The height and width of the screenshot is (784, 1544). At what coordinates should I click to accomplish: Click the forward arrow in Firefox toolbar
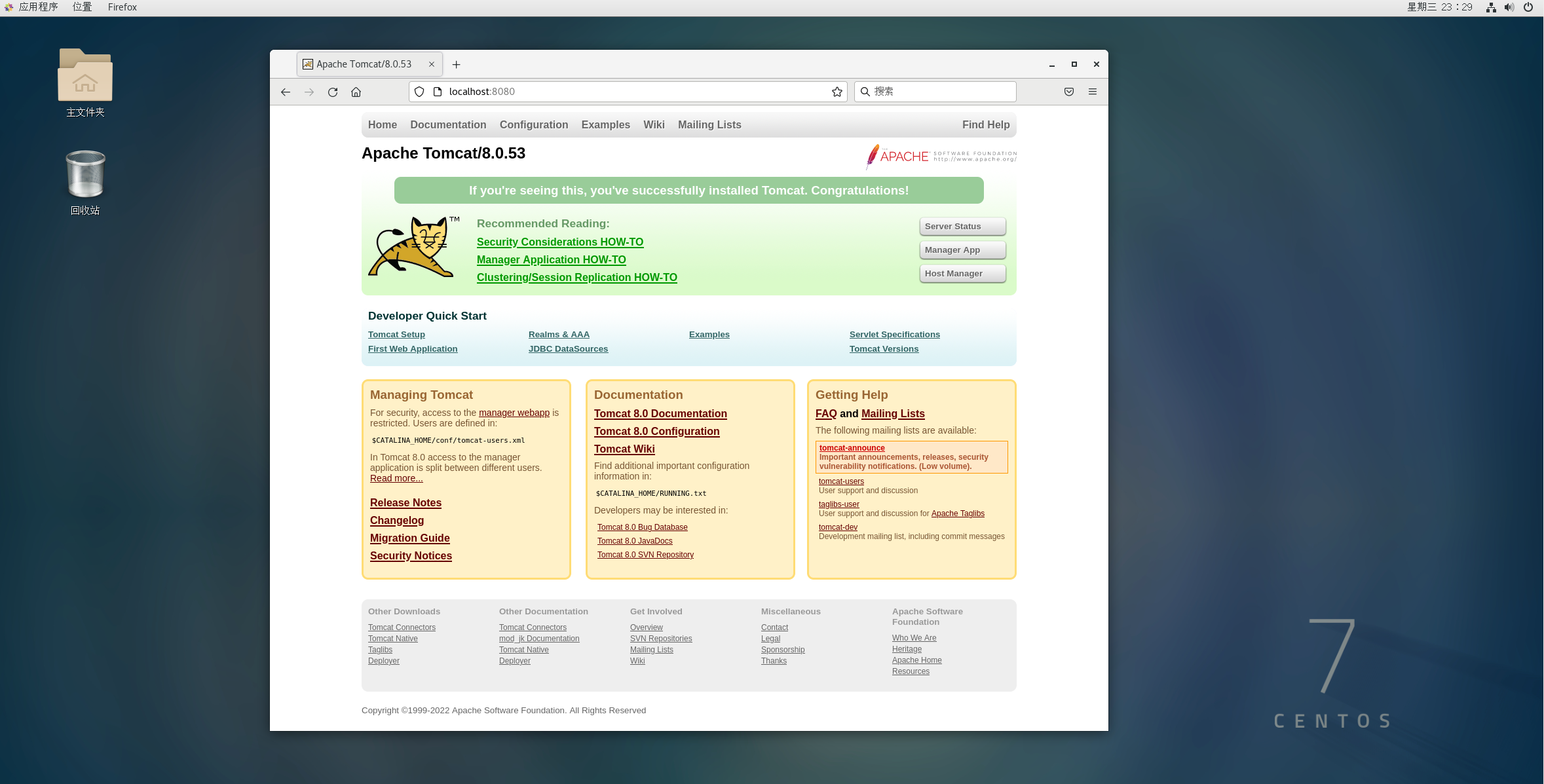(309, 92)
